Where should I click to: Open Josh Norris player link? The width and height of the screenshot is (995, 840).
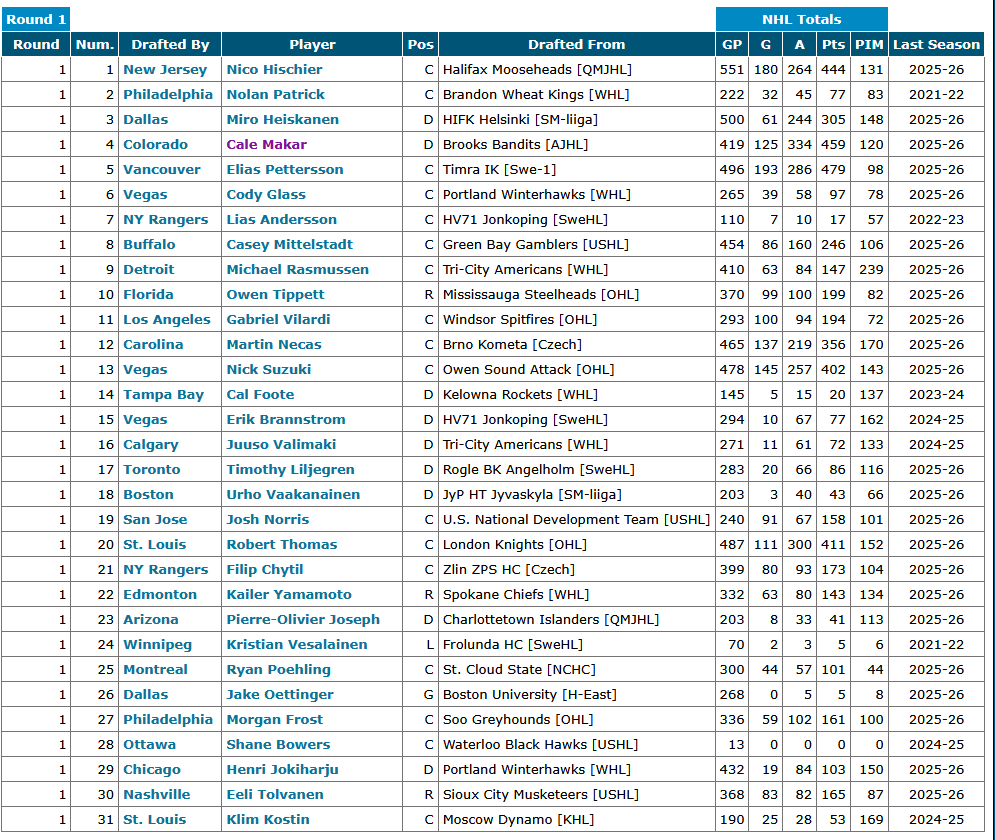pyautogui.click(x=268, y=520)
